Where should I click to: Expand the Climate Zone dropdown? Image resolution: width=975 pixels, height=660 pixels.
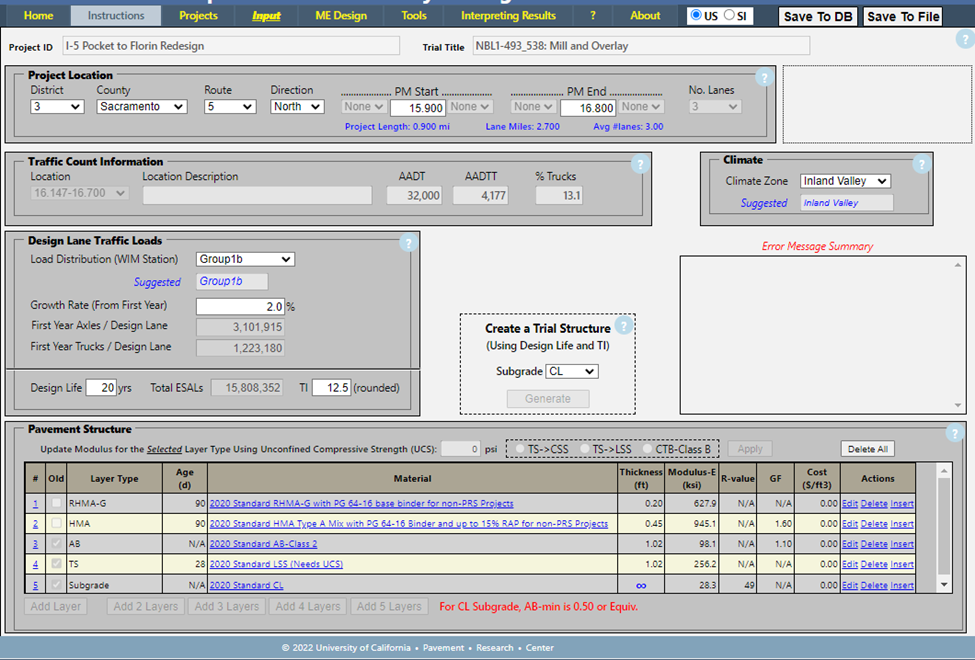[845, 181]
